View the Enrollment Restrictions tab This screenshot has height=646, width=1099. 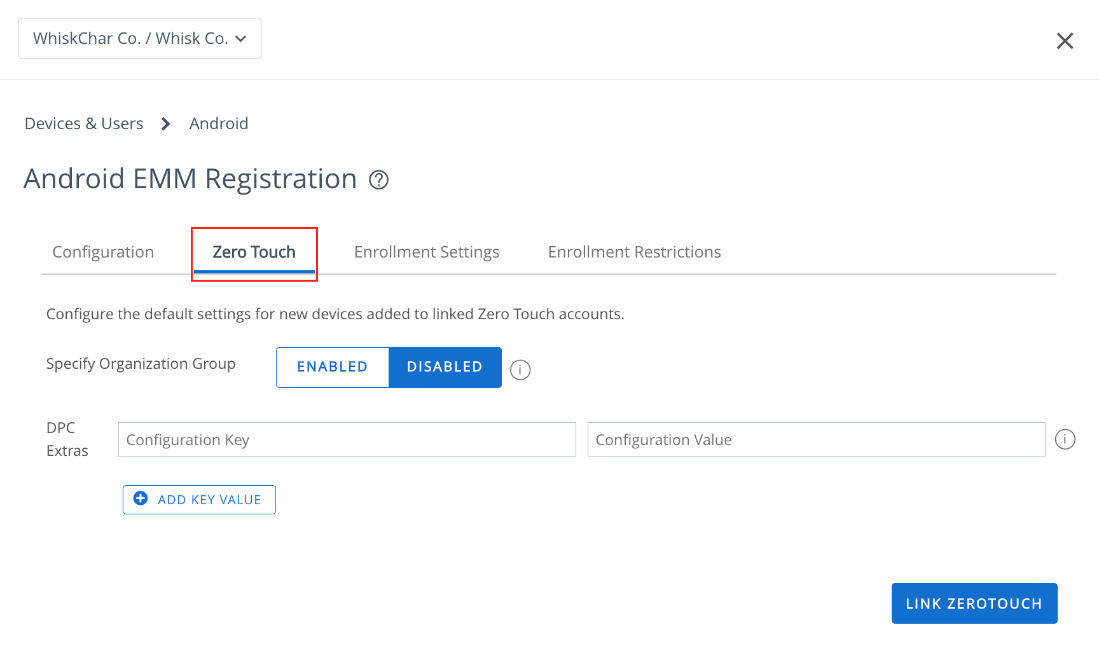click(634, 251)
